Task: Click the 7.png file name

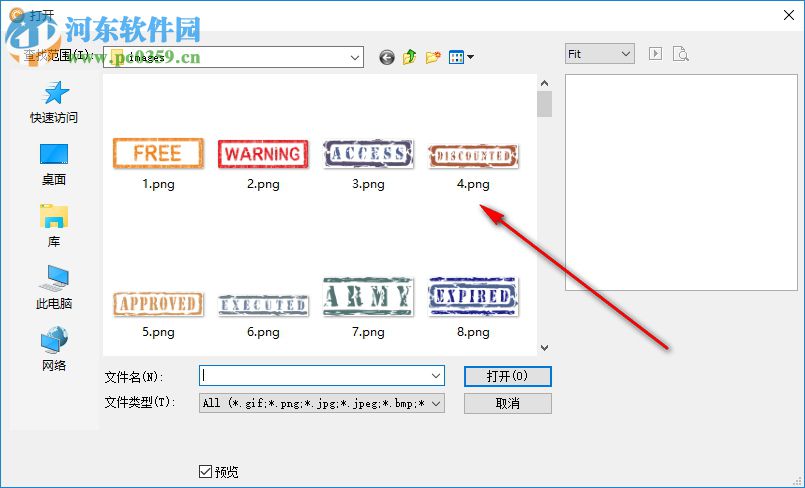Action: (x=368, y=332)
